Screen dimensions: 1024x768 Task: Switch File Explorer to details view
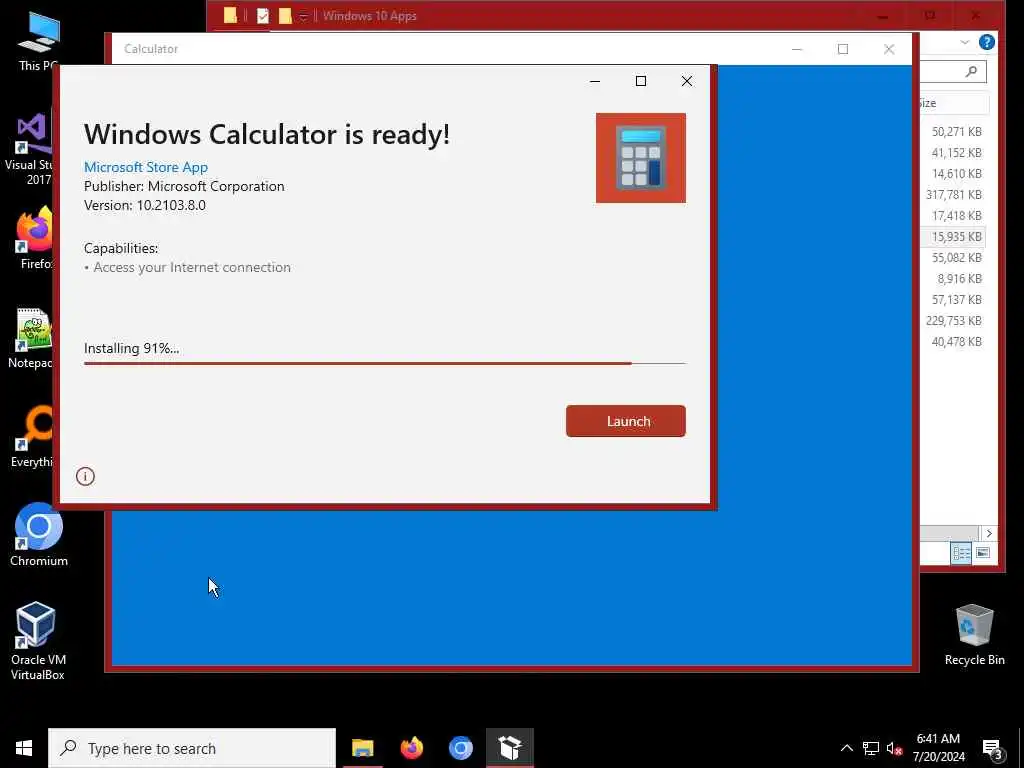[961, 554]
